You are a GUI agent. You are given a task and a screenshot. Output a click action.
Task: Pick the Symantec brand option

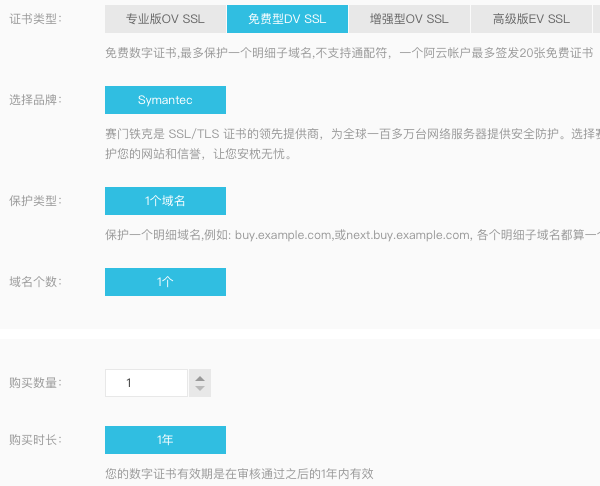pyautogui.click(x=165, y=100)
